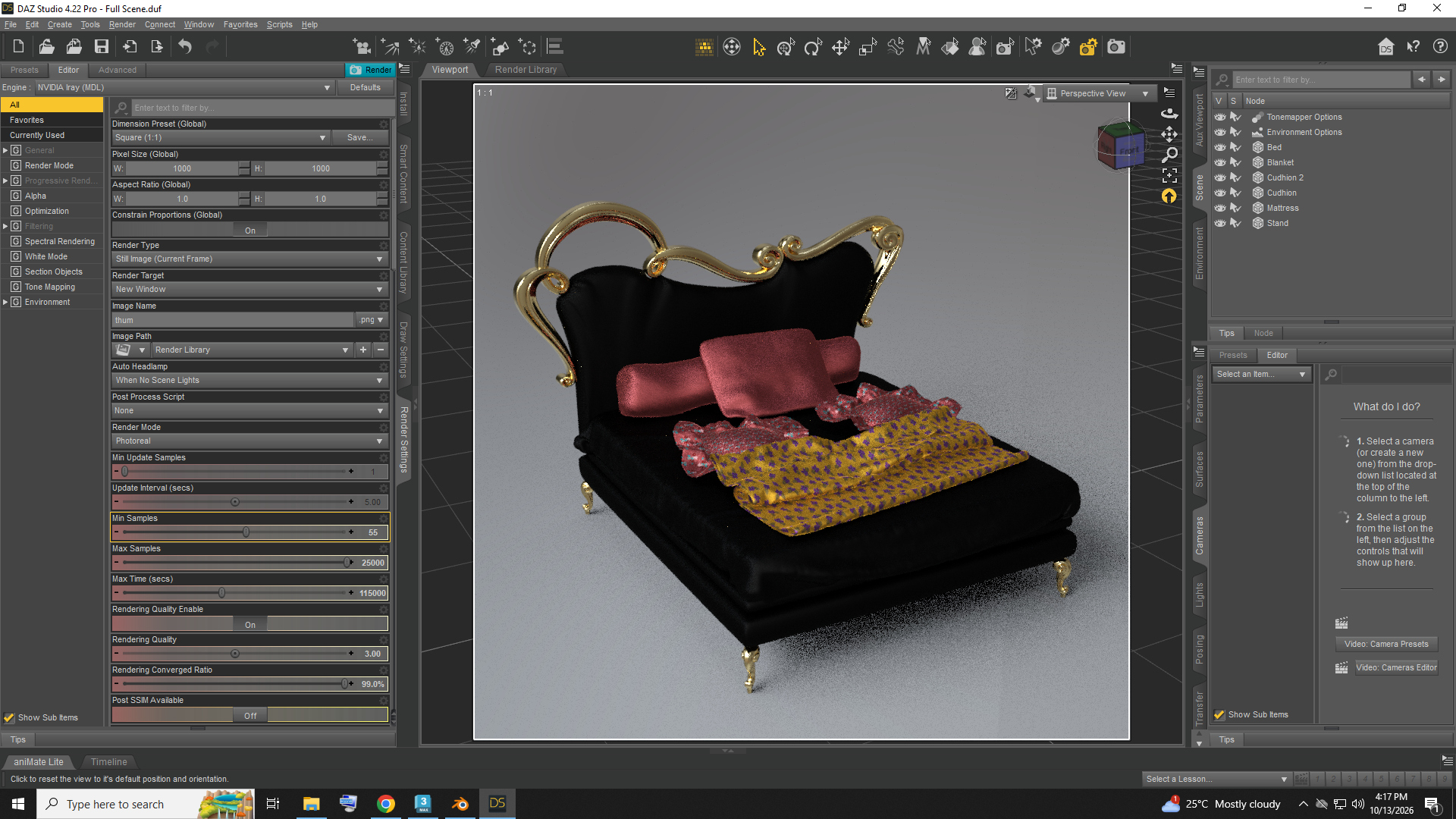Open the Render Mode Photoreal dropdown
This screenshot has height=819, width=1456.
pos(250,441)
